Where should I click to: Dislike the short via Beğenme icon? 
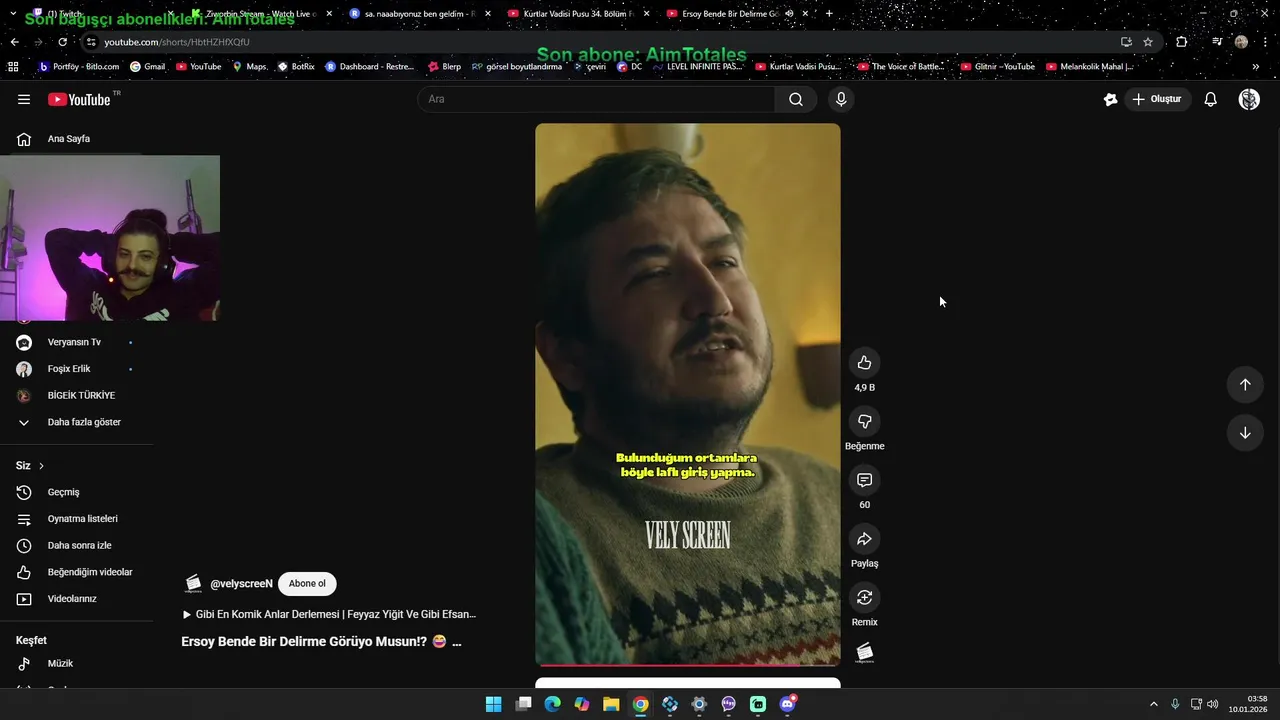click(x=865, y=422)
